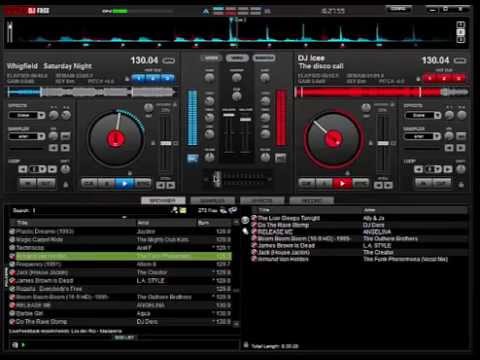Viewport: 480px width, 360px height.
Task: Set Loop Out on the right deck
Action: (x=442, y=184)
